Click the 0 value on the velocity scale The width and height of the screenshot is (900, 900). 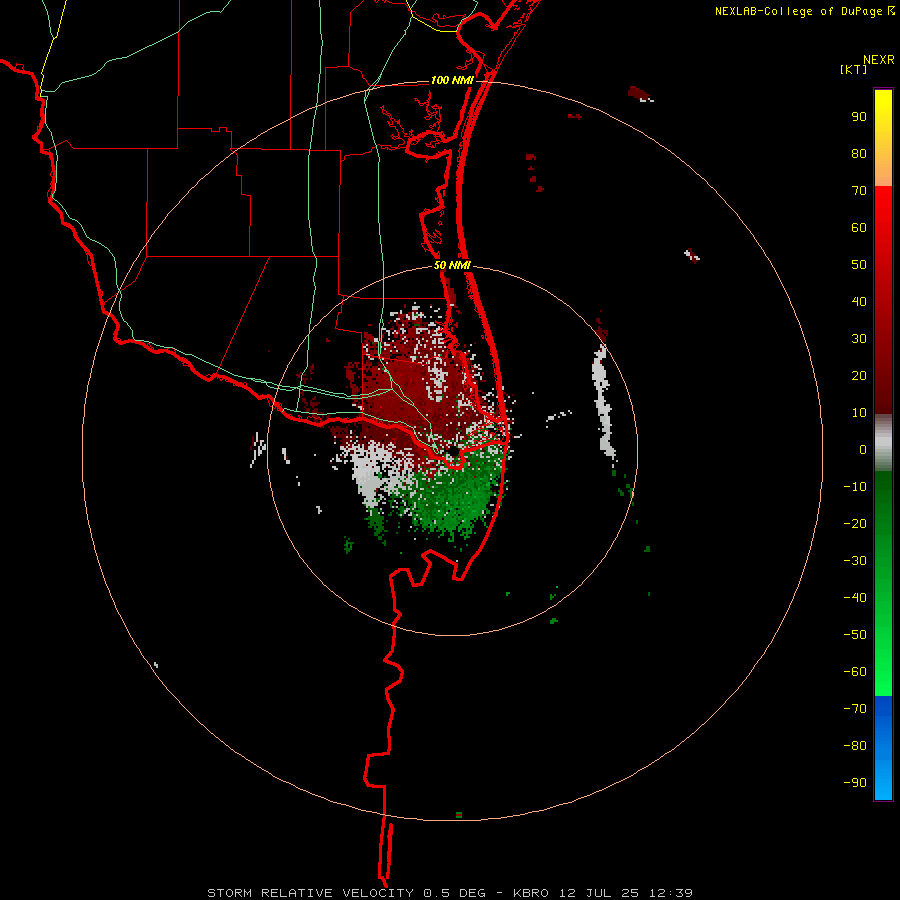tap(863, 450)
